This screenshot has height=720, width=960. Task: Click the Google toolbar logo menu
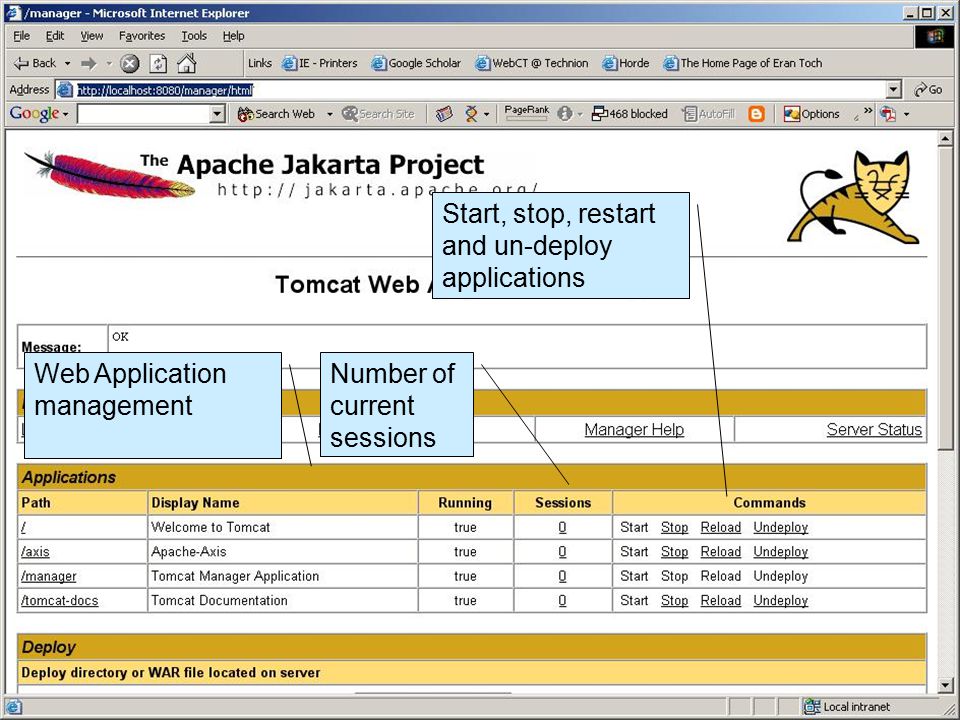39,114
